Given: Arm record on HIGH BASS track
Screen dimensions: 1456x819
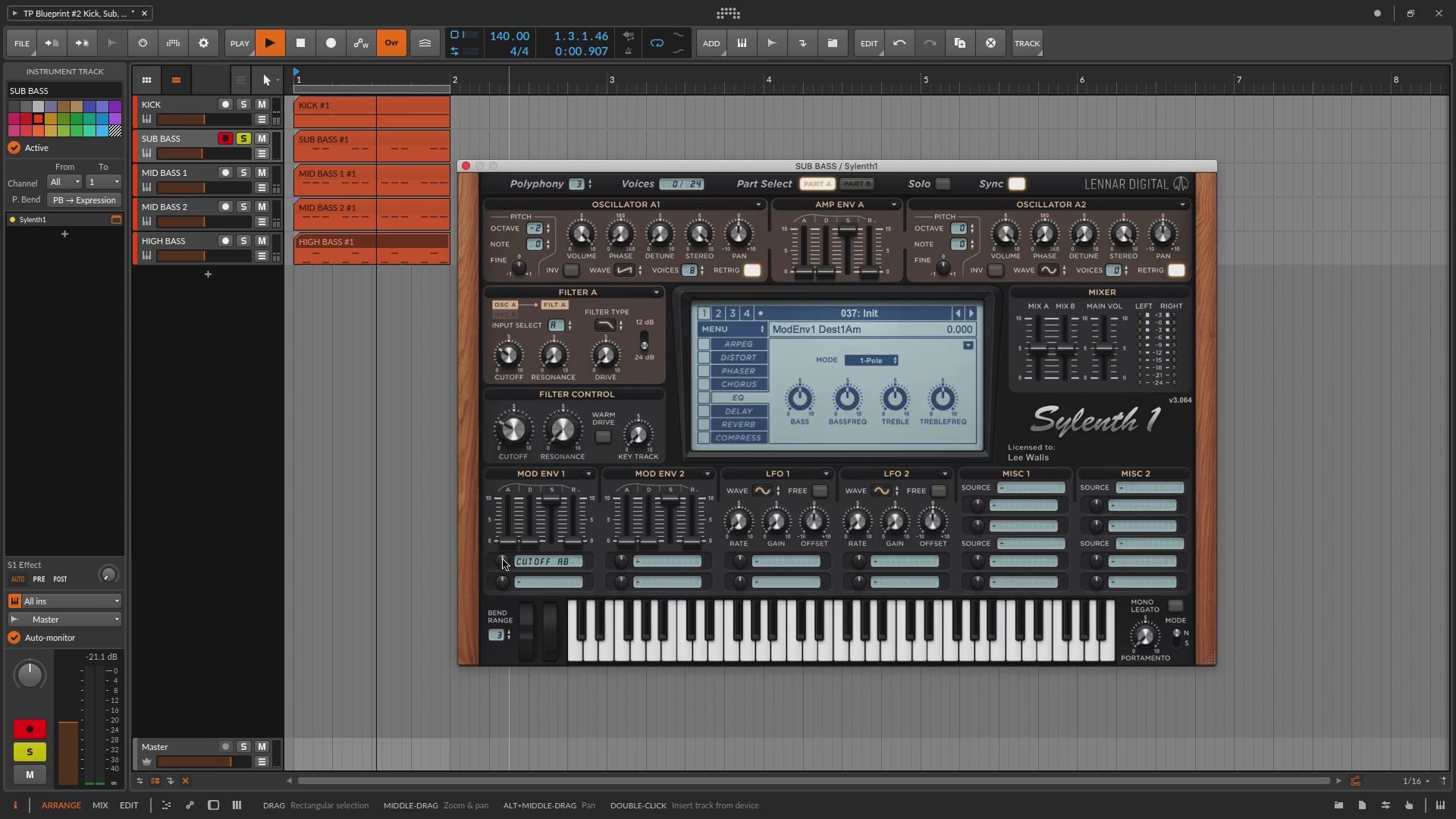Looking at the screenshot, I should pyautogui.click(x=225, y=241).
